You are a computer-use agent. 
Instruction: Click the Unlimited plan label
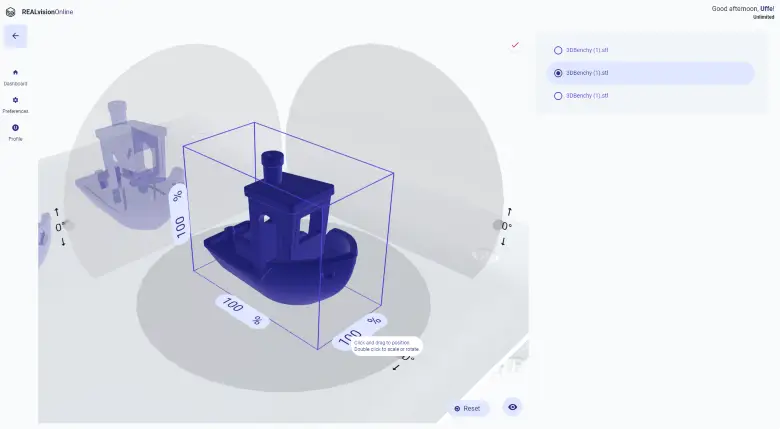(764, 17)
